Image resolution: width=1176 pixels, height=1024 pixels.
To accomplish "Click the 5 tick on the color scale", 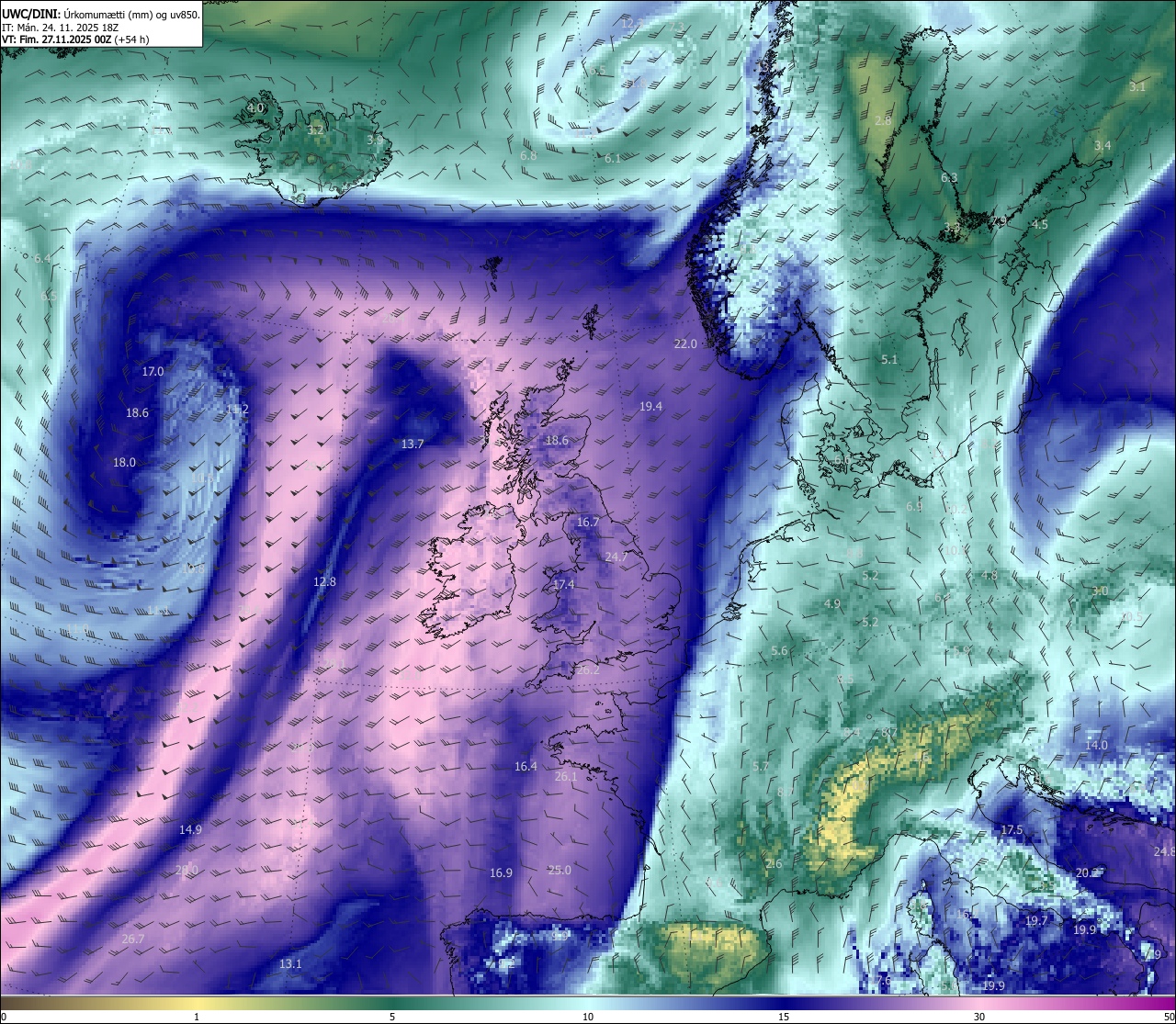I will [x=392, y=1017].
